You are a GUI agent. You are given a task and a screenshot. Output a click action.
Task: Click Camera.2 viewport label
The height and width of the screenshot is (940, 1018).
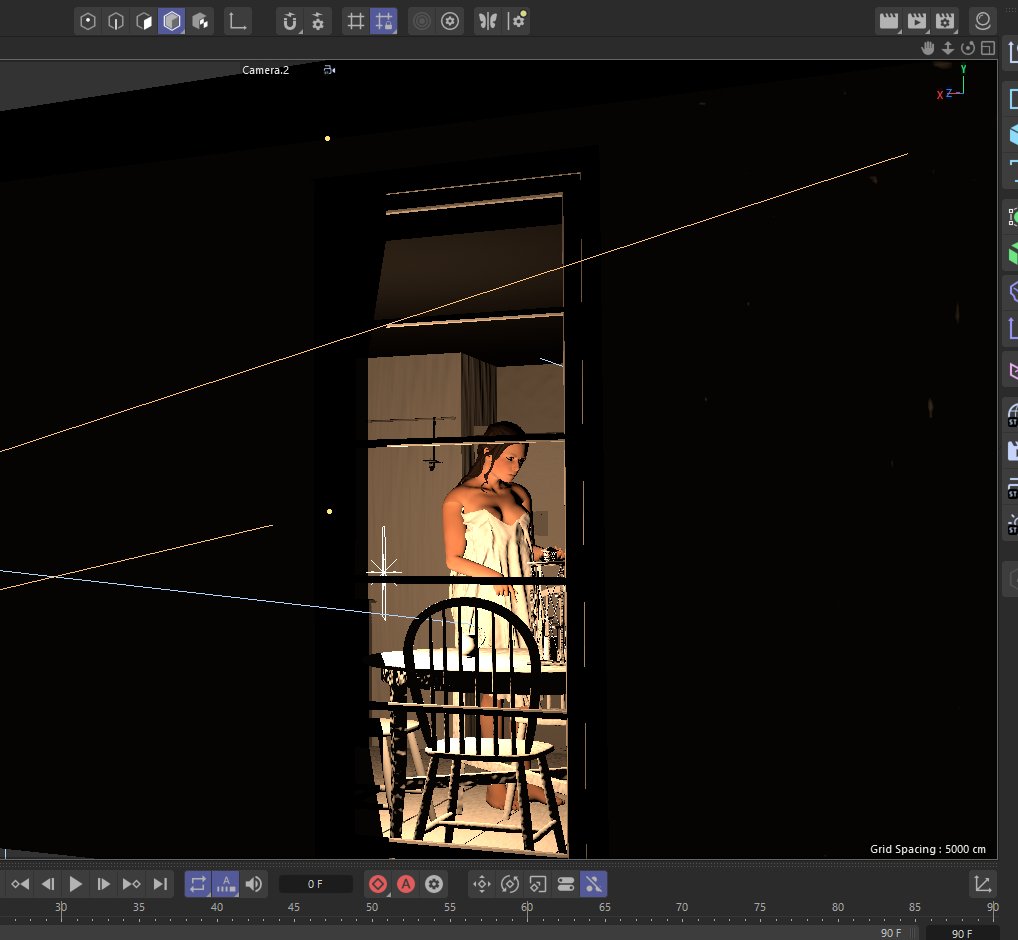(x=266, y=70)
